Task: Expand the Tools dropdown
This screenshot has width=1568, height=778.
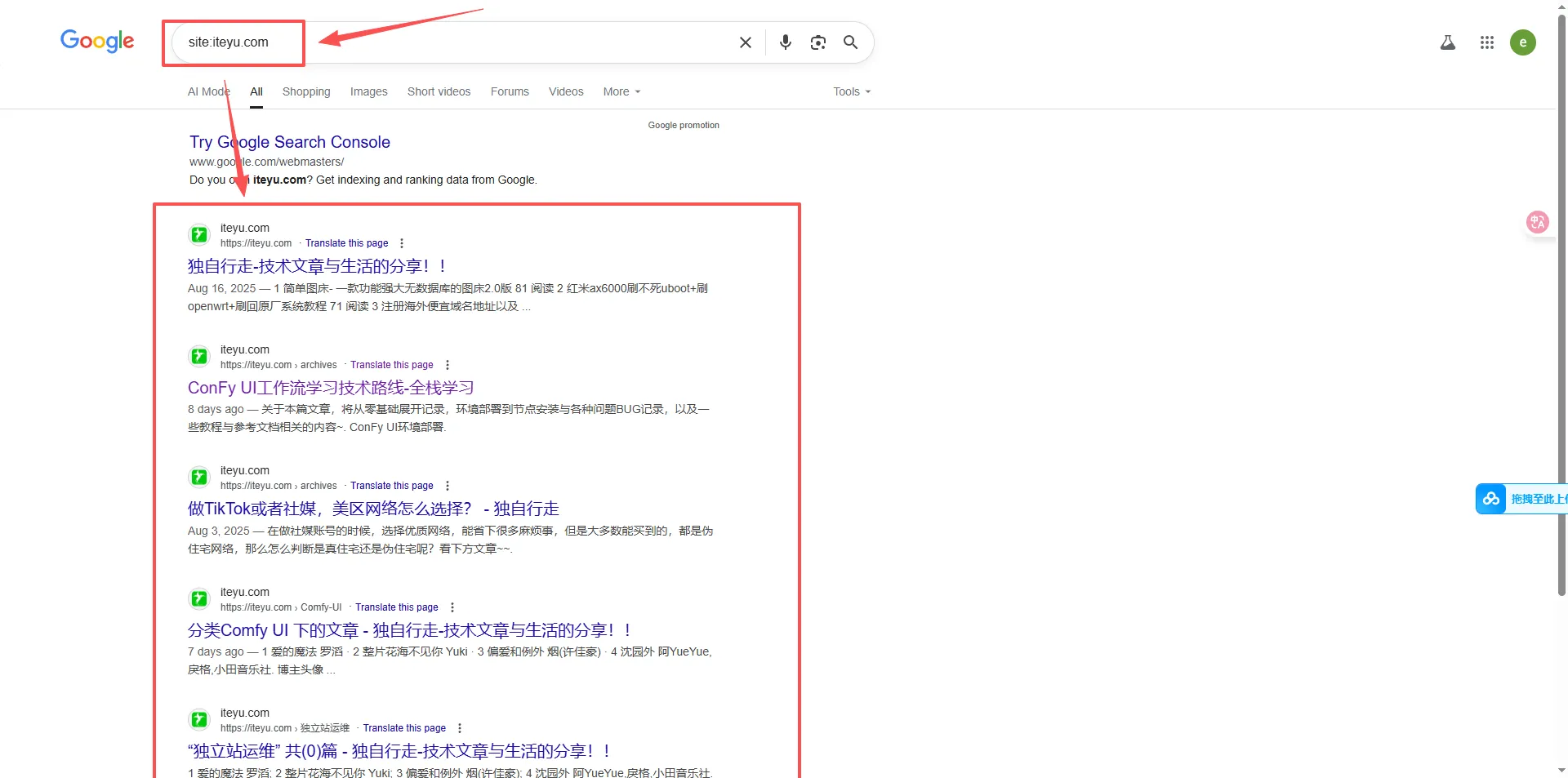Action: coord(852,91)
